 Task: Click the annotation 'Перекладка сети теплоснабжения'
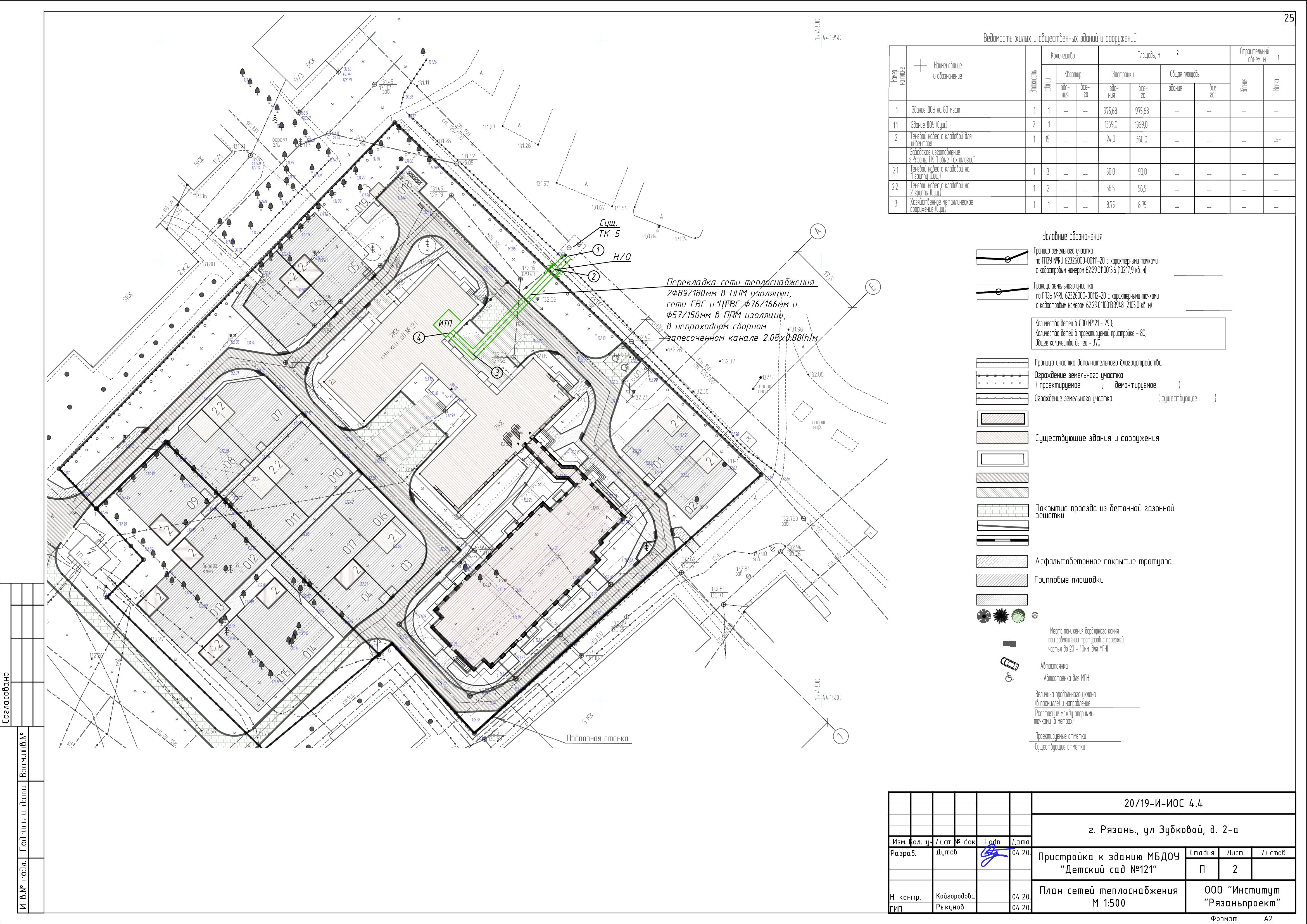point(740,282)
